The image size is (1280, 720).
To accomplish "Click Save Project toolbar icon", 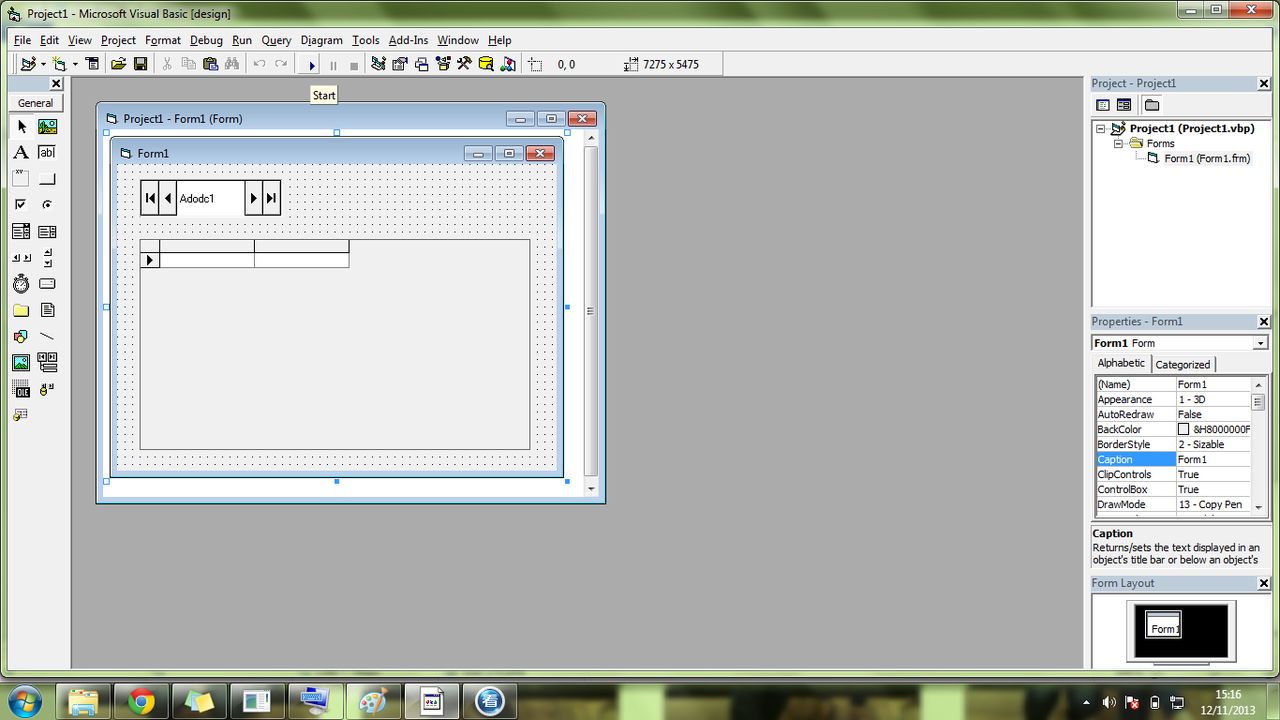I will (140, 64).
